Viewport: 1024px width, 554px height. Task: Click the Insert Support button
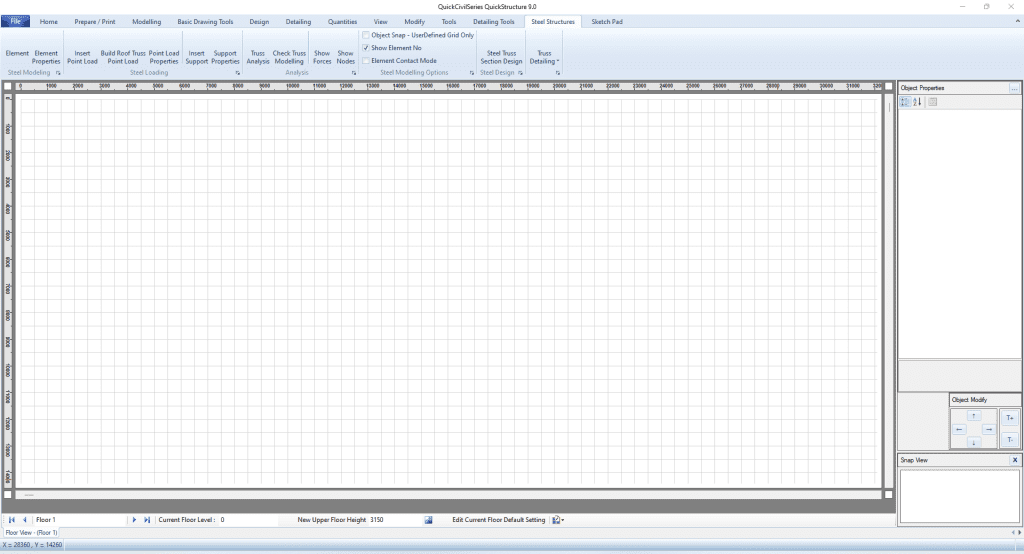pyautogui.click(x=197, y=57)
